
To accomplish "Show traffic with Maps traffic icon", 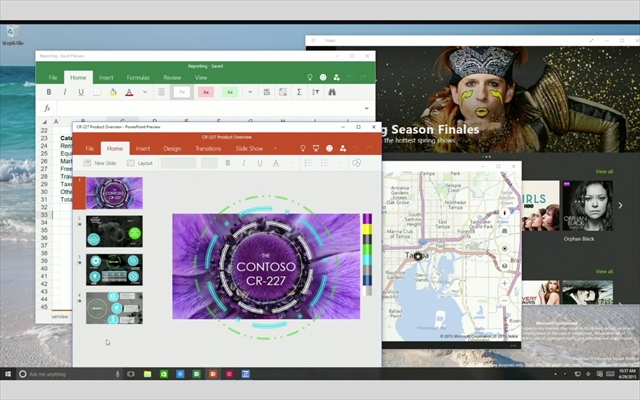I will [504, 231].
